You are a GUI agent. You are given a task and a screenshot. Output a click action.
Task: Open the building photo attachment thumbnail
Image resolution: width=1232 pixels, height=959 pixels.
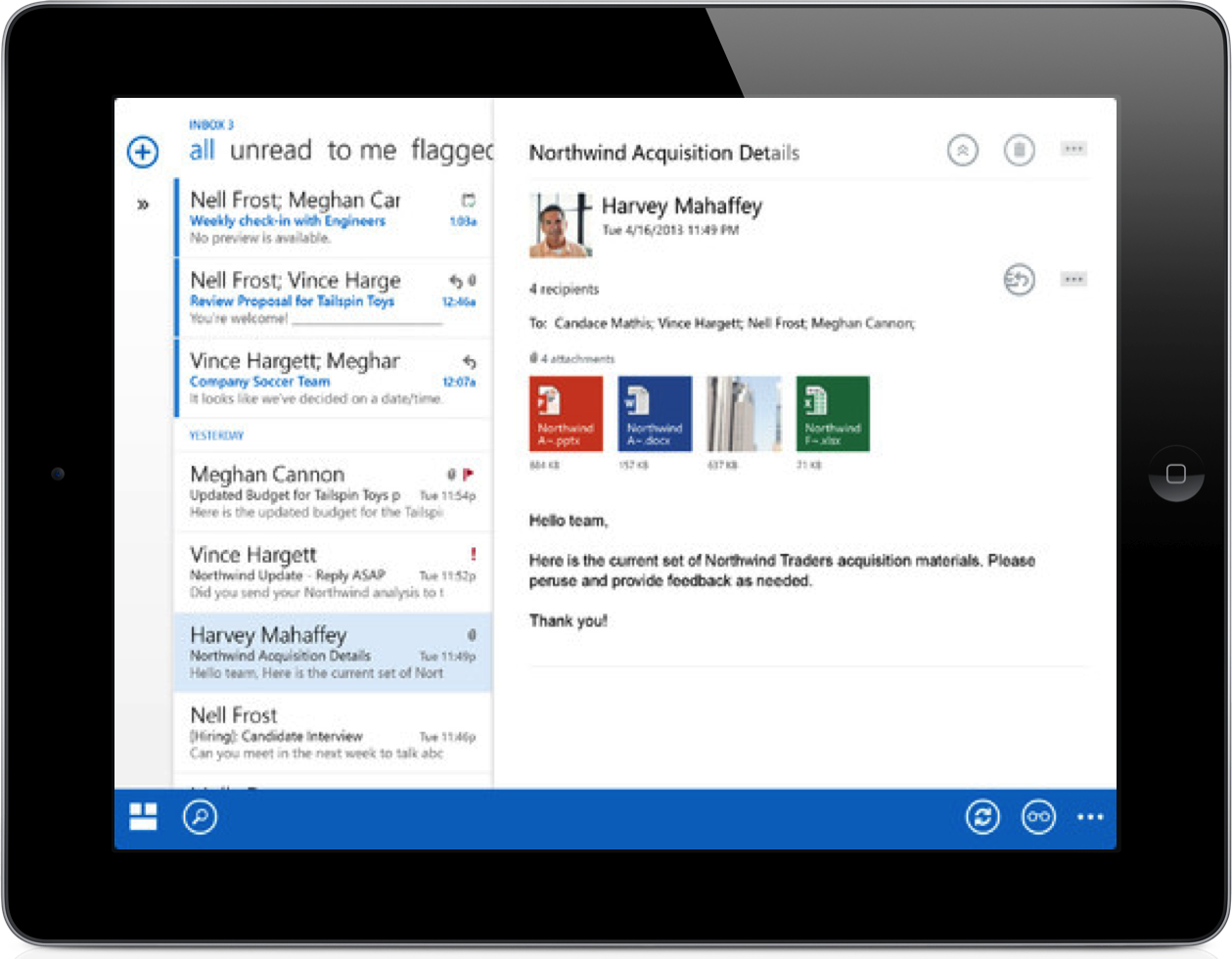[744, 414]
